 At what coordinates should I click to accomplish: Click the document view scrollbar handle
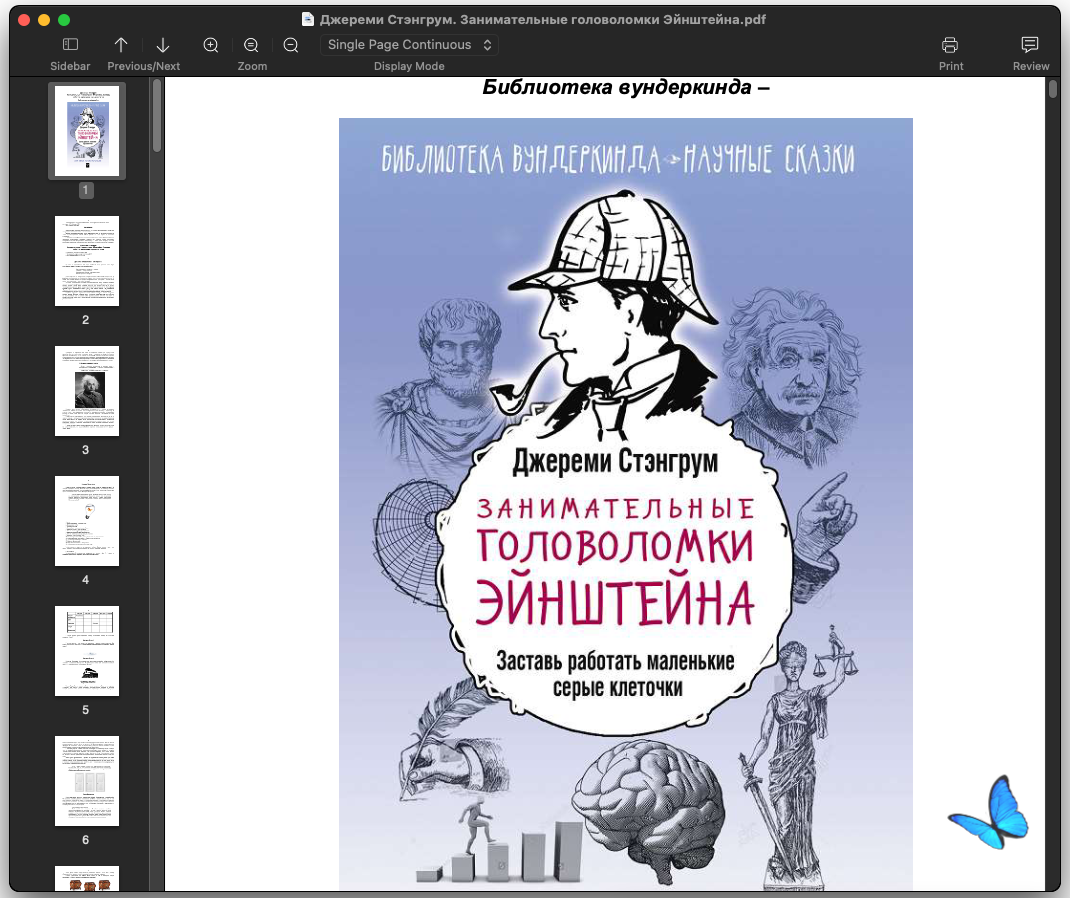point(1052,89)
